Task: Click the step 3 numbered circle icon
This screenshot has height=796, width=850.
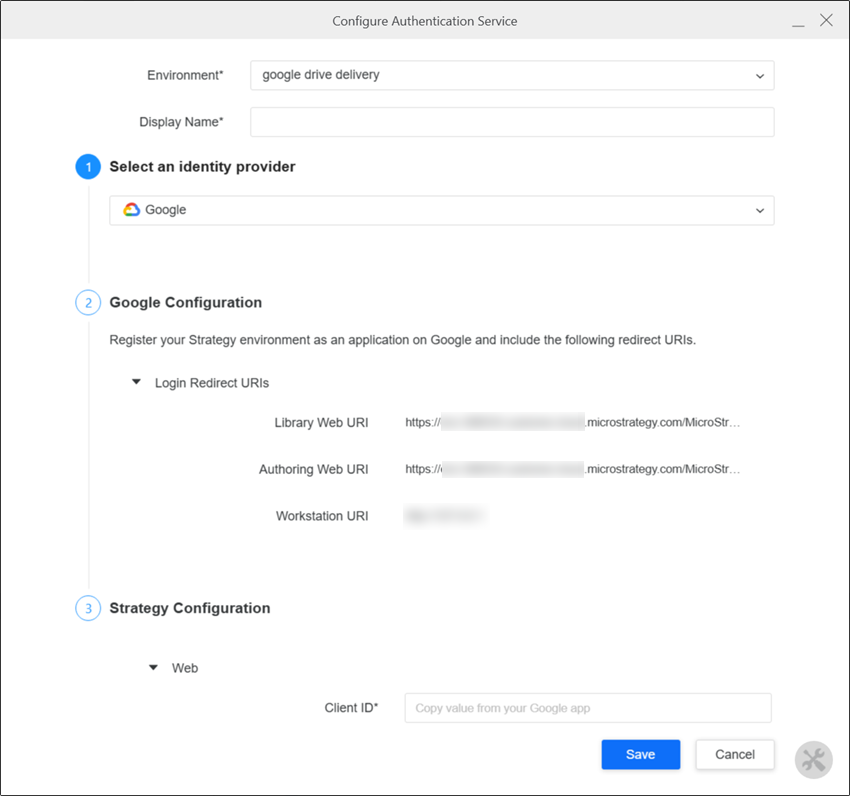Action: coord(88,608)
